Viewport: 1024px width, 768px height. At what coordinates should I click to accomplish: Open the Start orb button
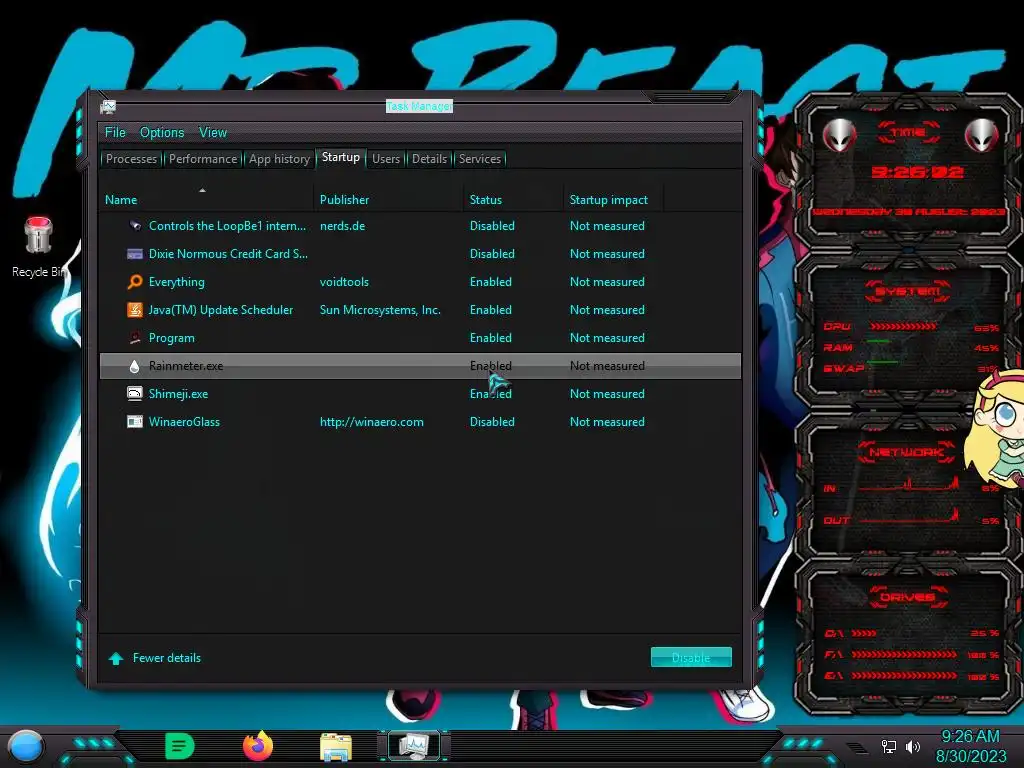coord(25,747)
